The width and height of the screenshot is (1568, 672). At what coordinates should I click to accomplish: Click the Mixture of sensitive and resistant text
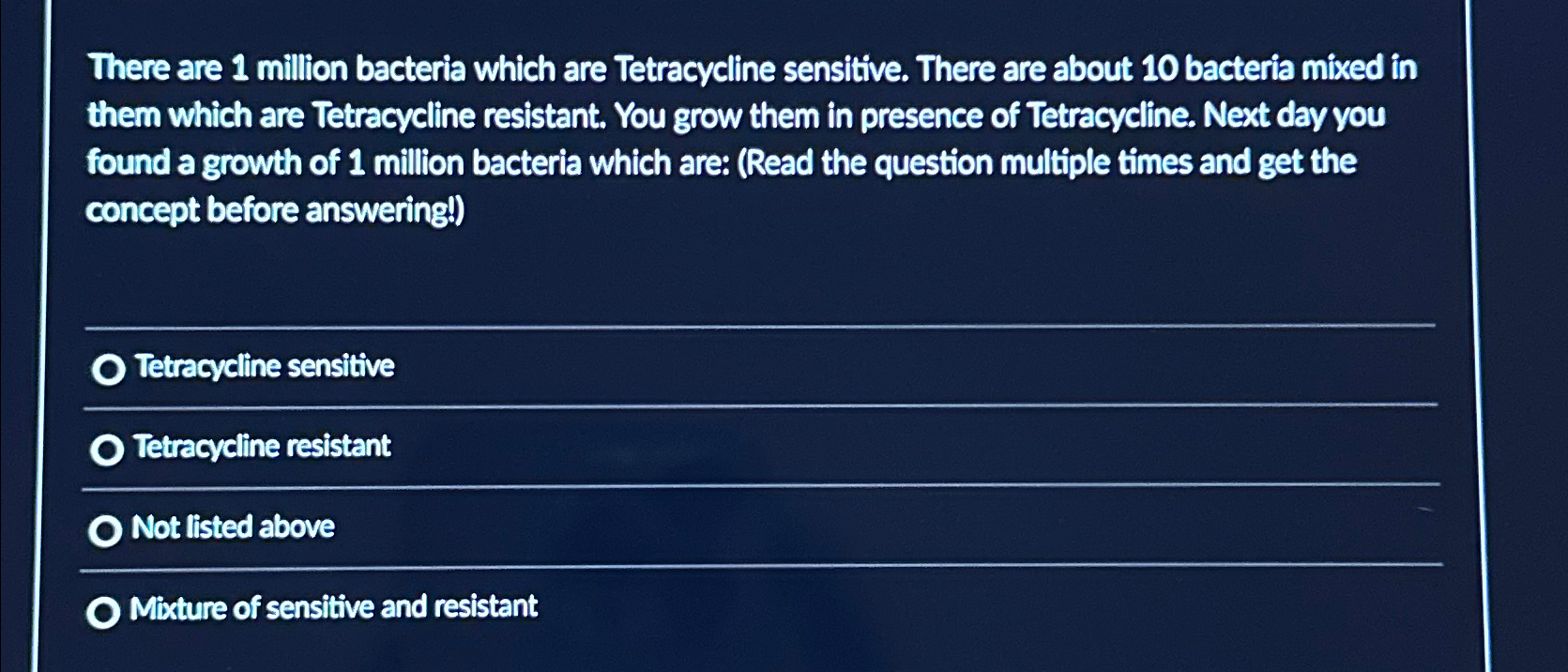[x=335, y=608]
